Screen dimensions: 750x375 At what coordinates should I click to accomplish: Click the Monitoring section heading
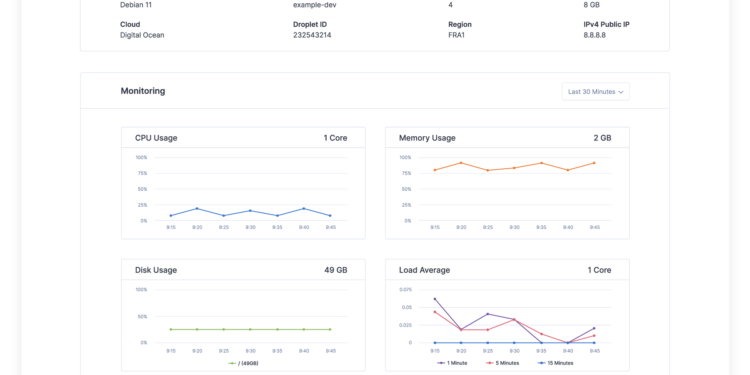(x=143, y=91)
